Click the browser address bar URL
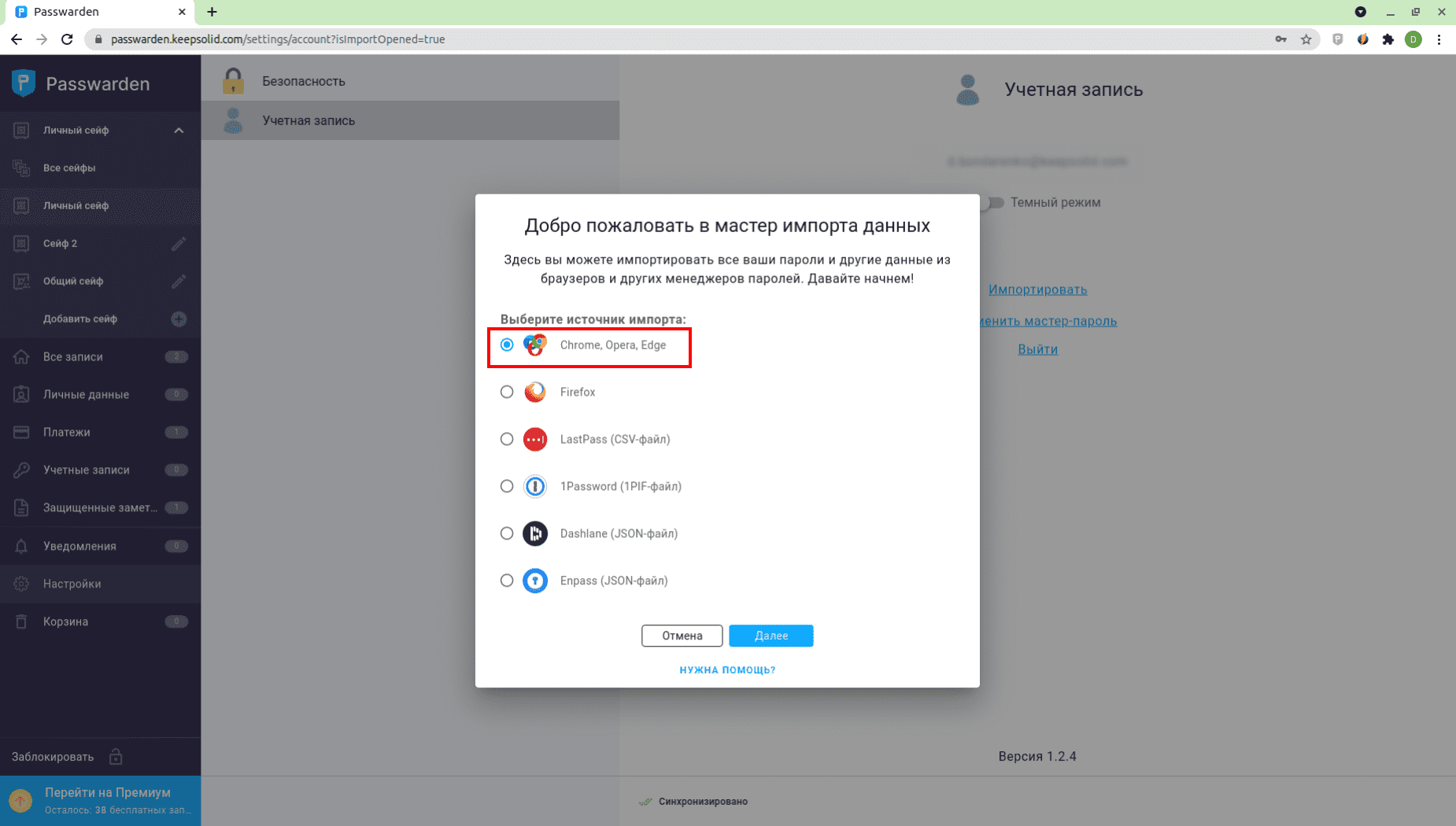Screen dimensions: 1456x826 278,39
